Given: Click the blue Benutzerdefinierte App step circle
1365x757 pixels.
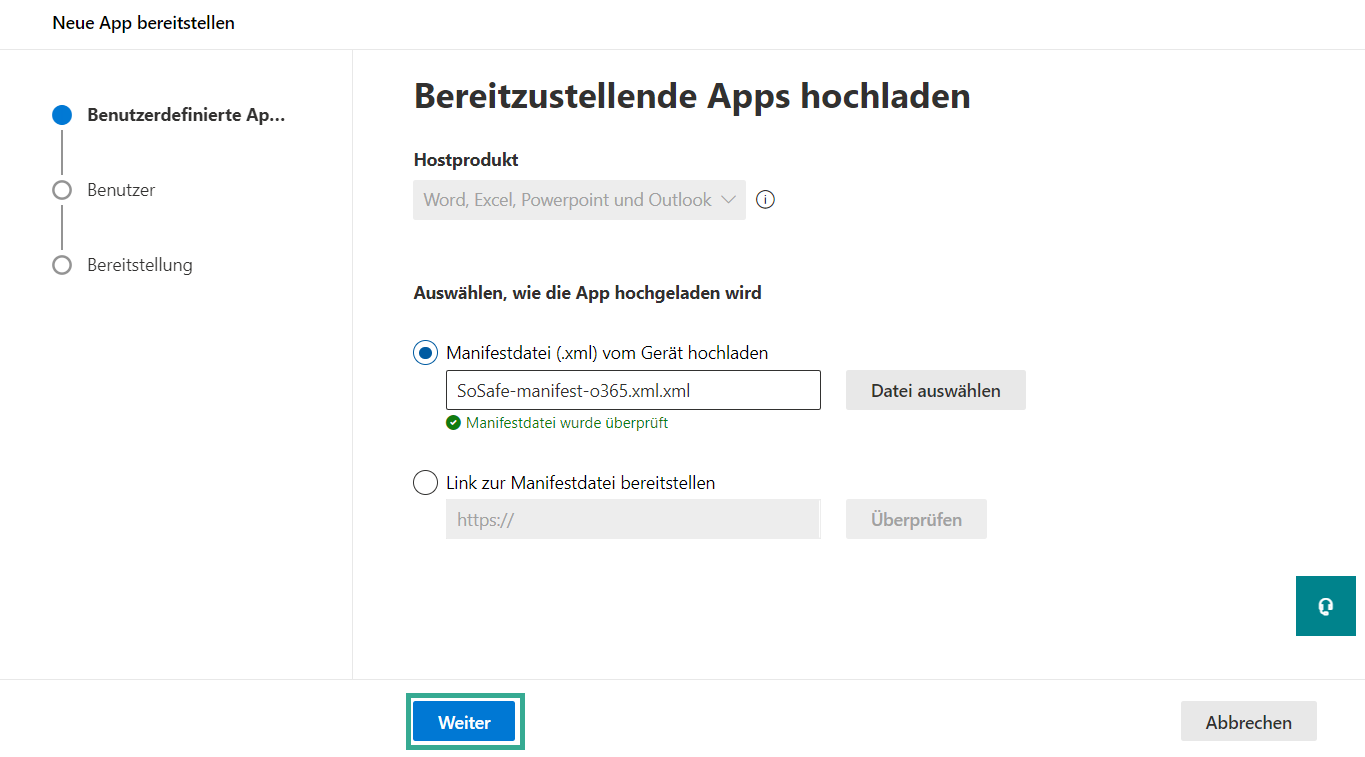Looking at the screenshot, I should pos(62,115).
